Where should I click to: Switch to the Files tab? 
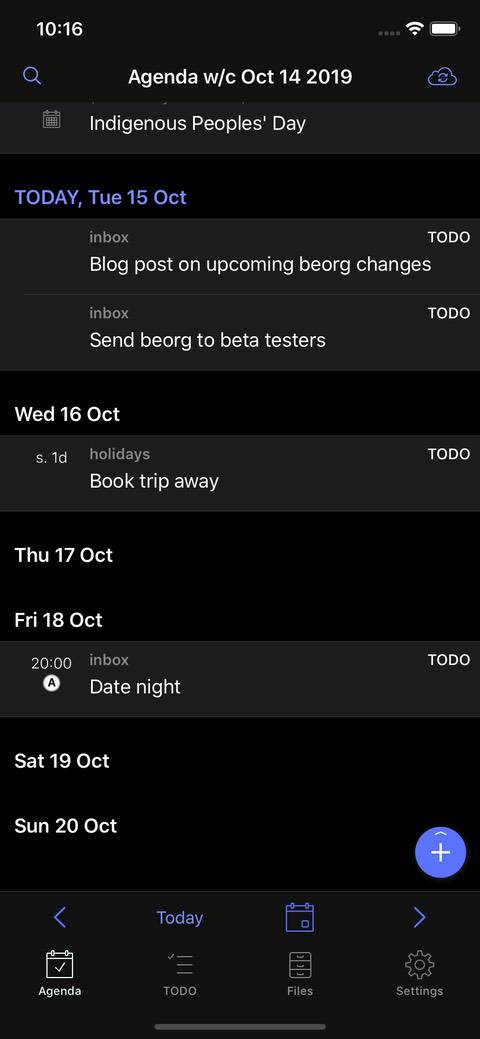click(x=300, y=973)
